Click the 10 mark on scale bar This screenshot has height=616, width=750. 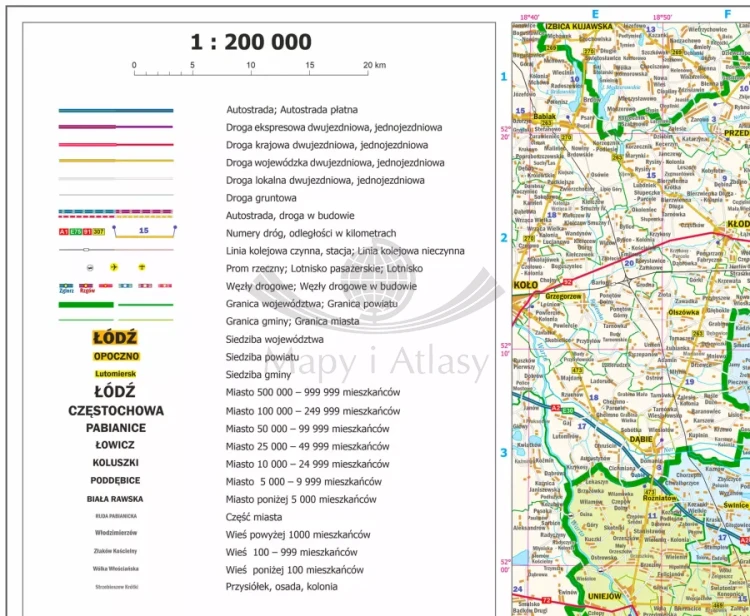click(251, 65)
